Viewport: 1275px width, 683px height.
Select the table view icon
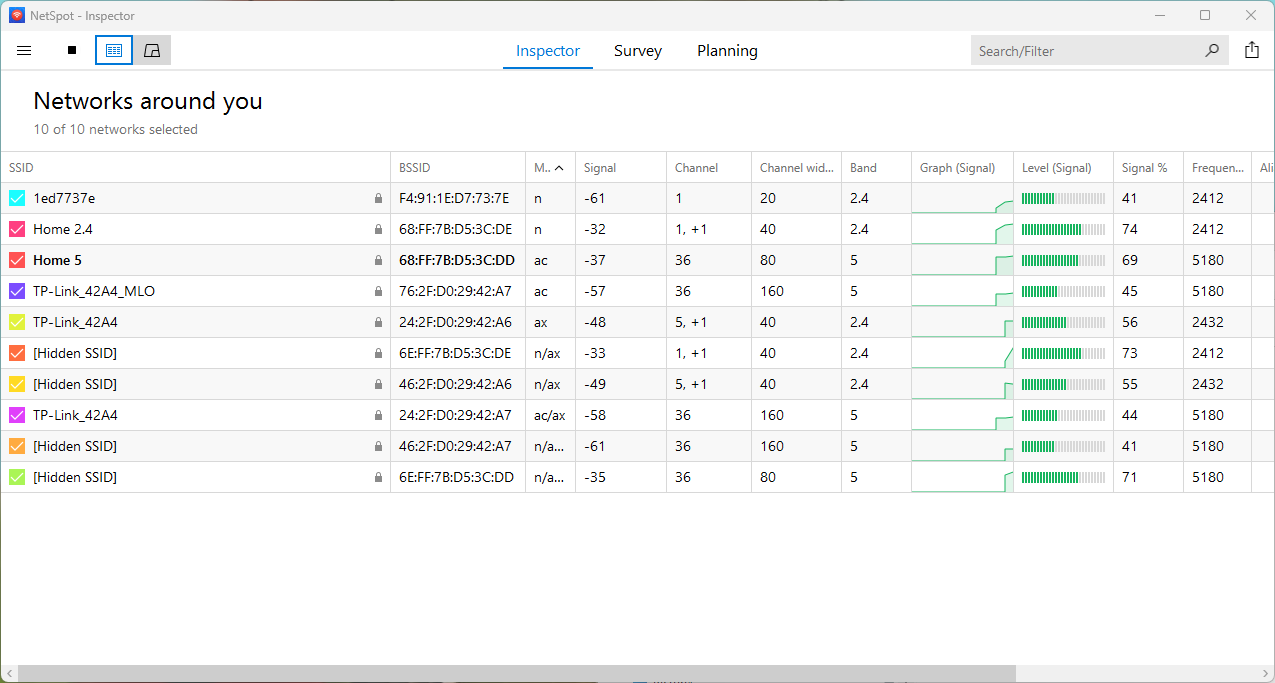113,49
